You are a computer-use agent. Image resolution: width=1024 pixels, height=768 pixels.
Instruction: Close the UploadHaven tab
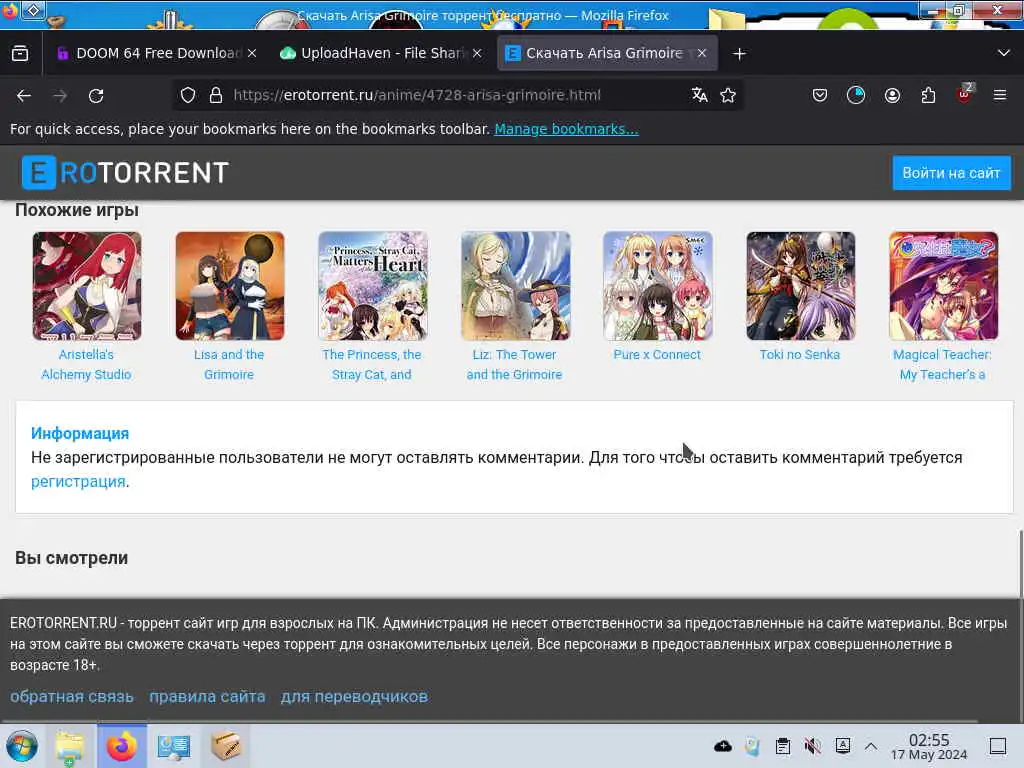pos(477,54)
